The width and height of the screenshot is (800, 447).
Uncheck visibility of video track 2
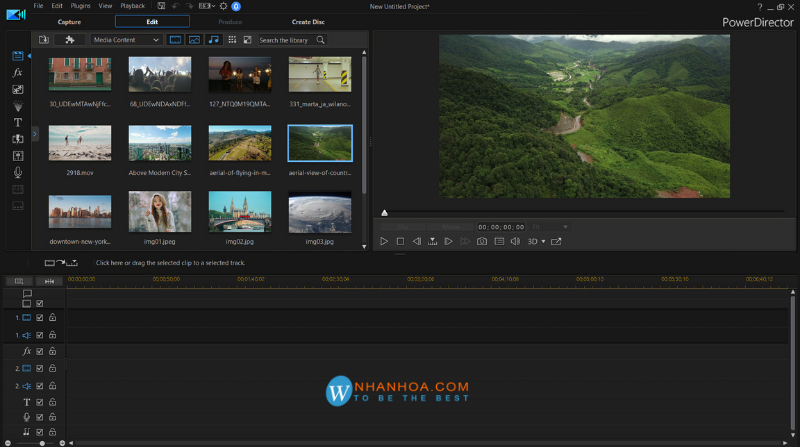(39, 368)
